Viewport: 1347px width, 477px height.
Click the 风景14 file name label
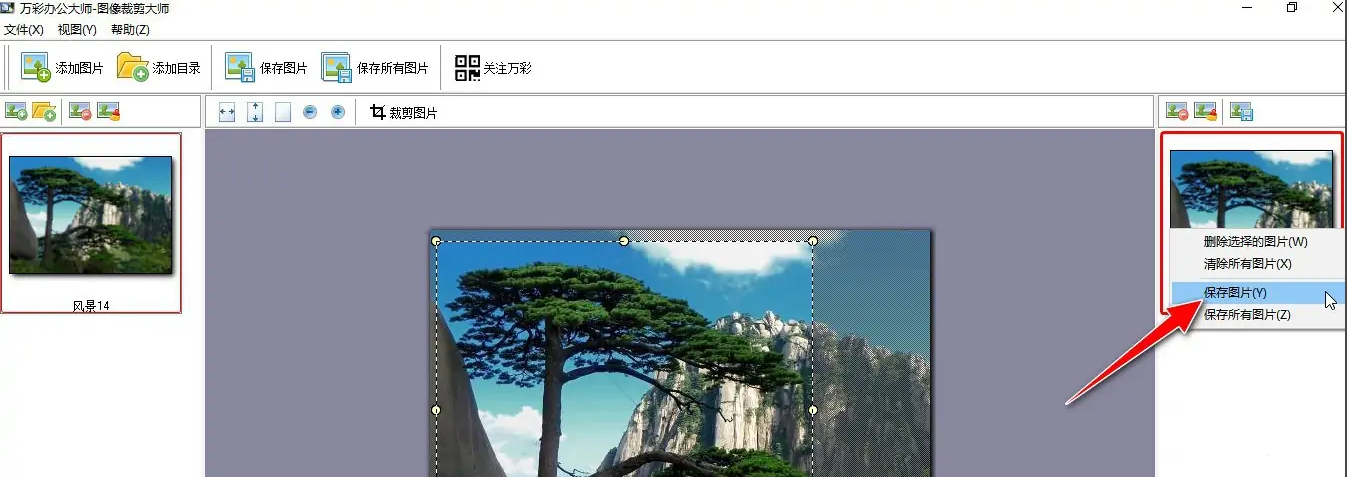[x=91, y=306]
